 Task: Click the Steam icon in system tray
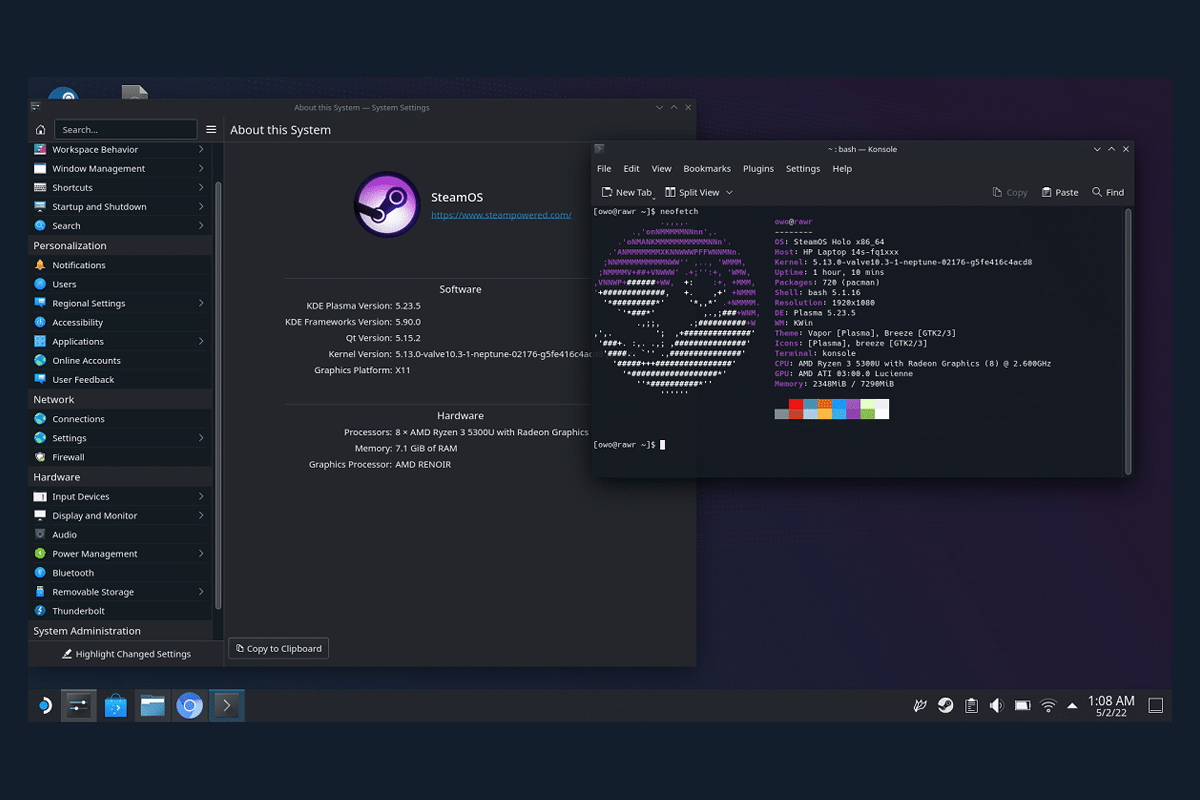click(x=945, y=706)
